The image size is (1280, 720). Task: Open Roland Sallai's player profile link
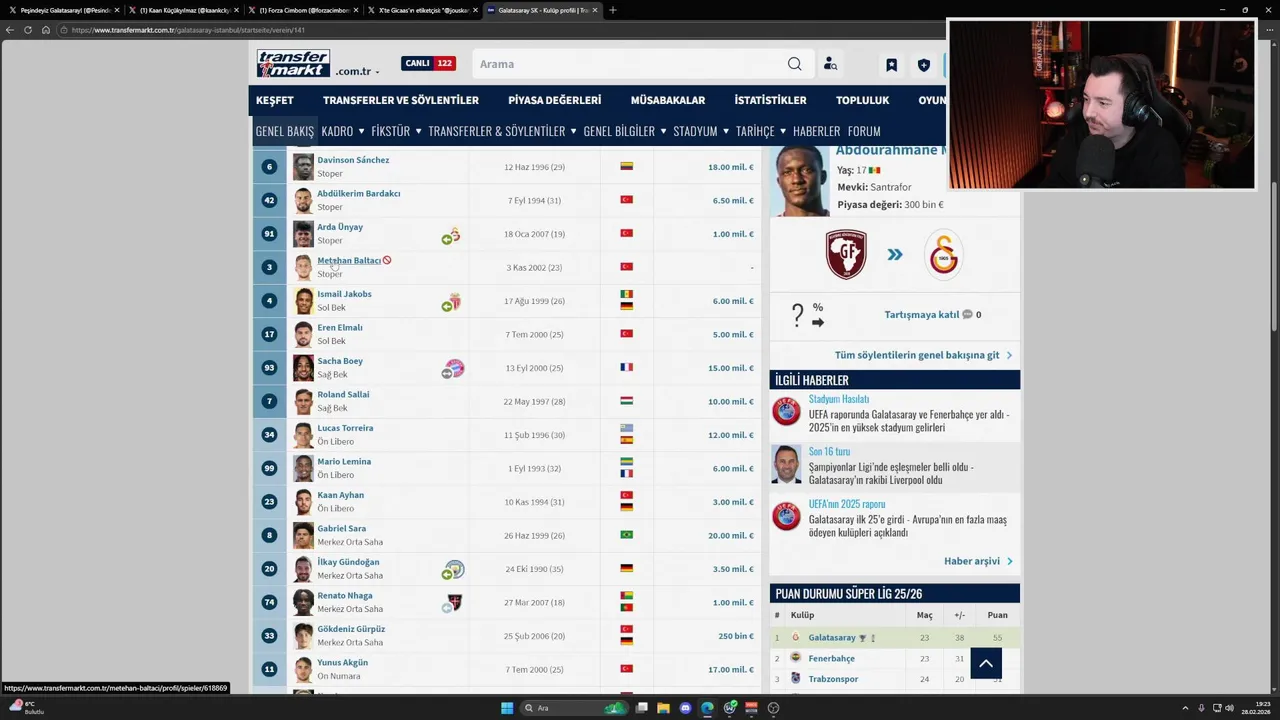point(343,394)
